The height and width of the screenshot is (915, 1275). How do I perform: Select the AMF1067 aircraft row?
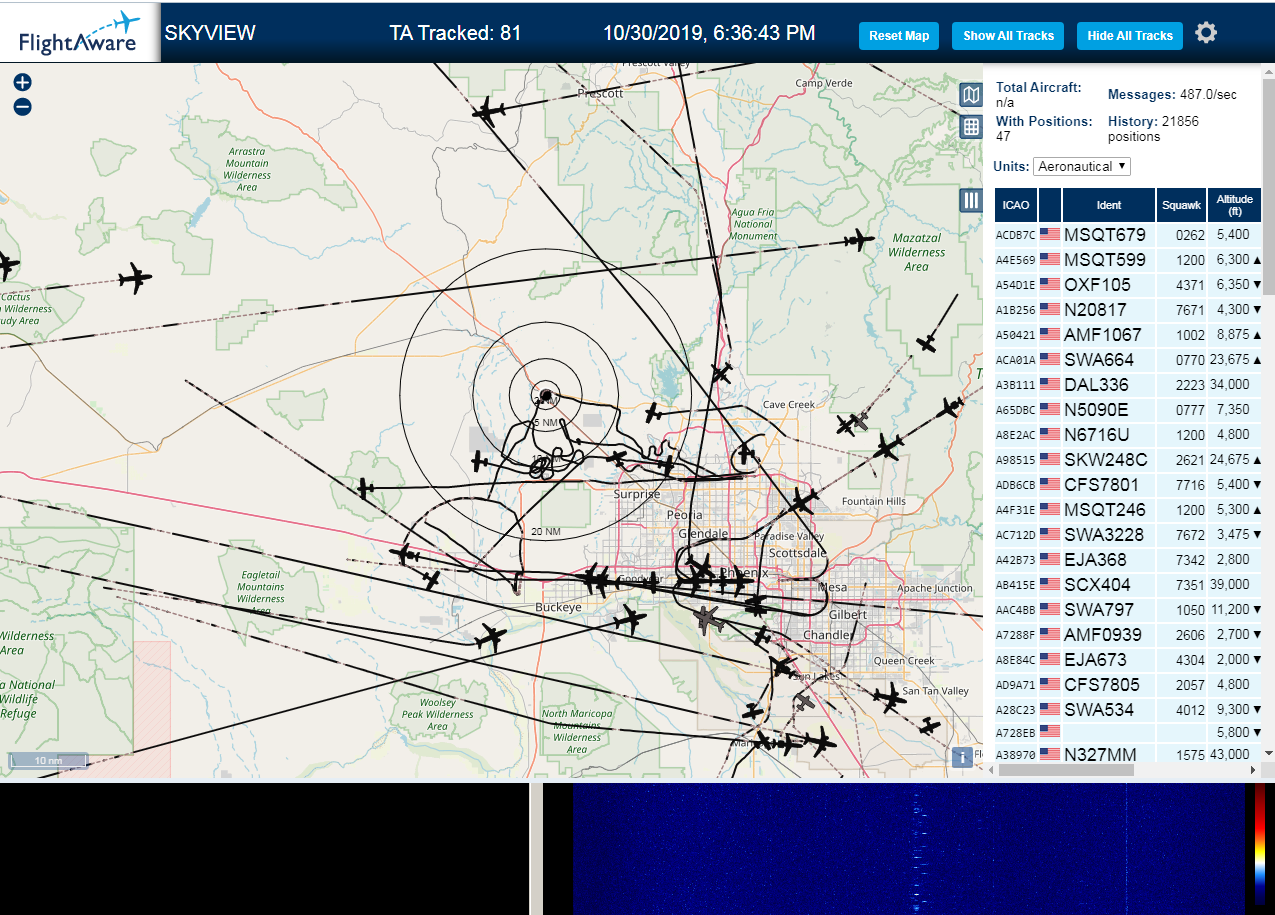coord(1128,334)
